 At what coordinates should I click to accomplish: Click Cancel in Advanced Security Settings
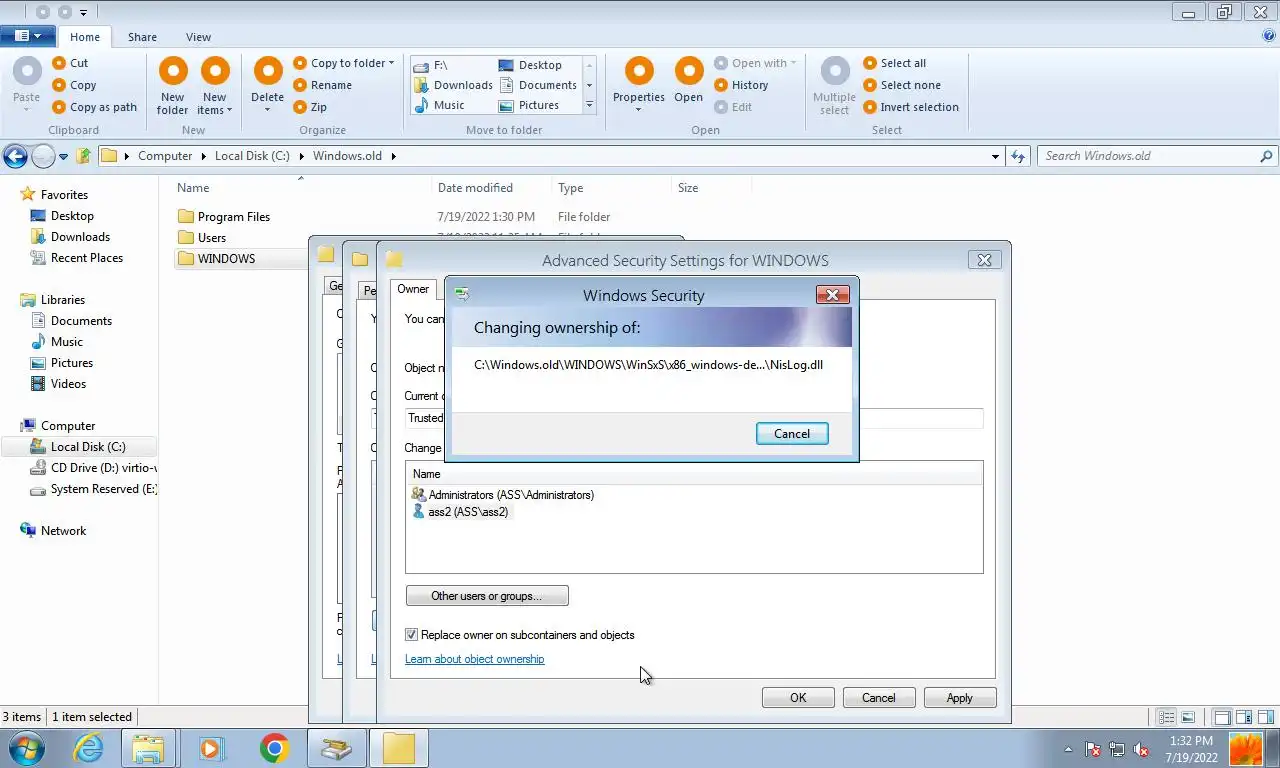[879, 698]
